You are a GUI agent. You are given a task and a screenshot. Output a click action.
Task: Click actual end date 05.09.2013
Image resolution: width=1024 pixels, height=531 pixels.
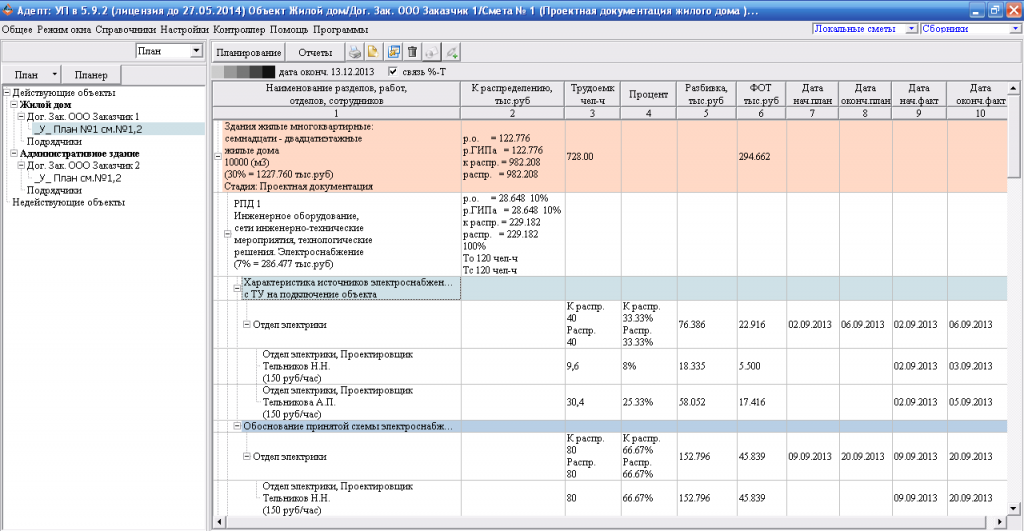(x=970, y=402)
